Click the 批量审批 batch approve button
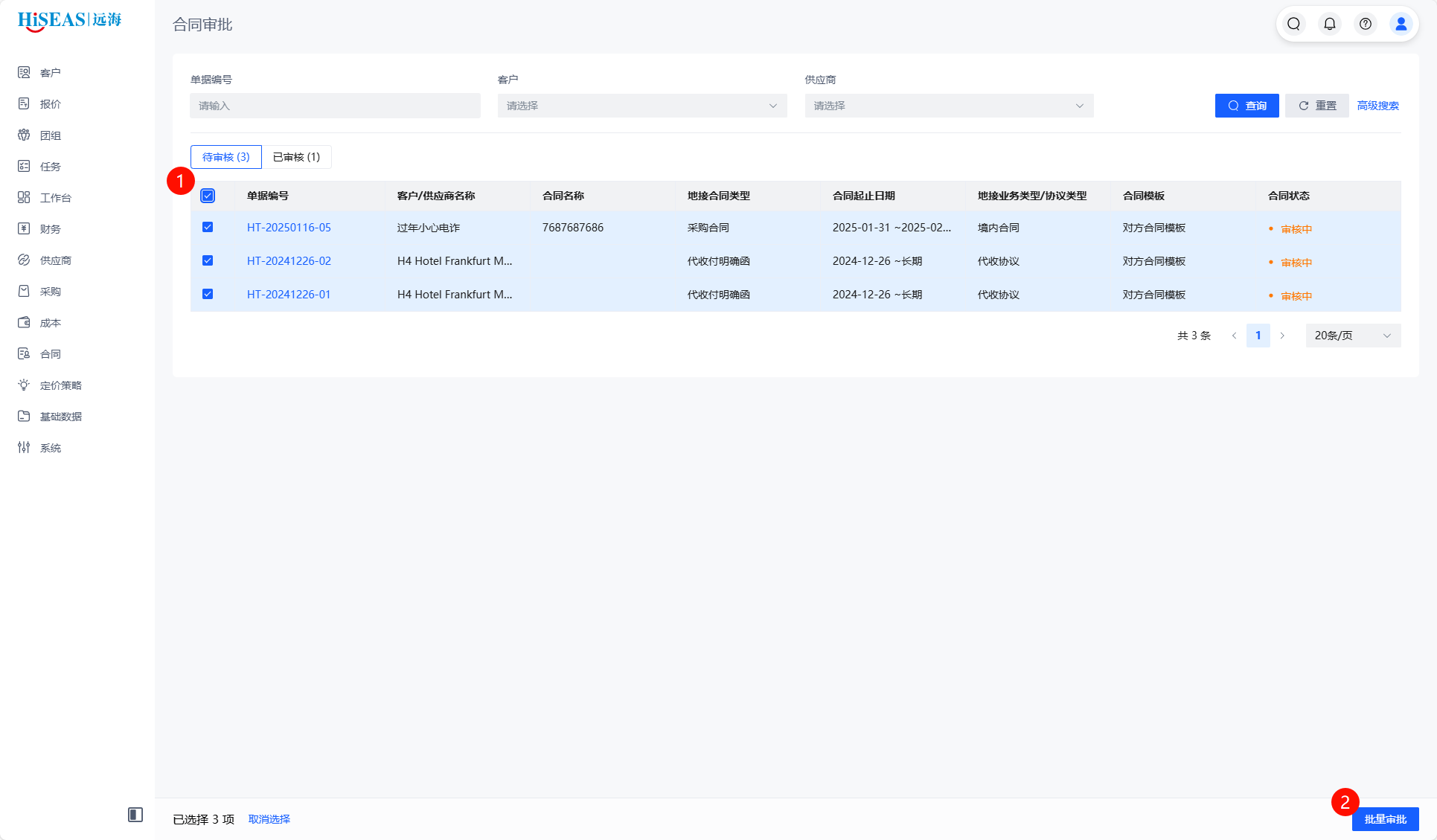Image resolution: width=1437 pixels, height=840 pixels. (x=1386, y=819)
